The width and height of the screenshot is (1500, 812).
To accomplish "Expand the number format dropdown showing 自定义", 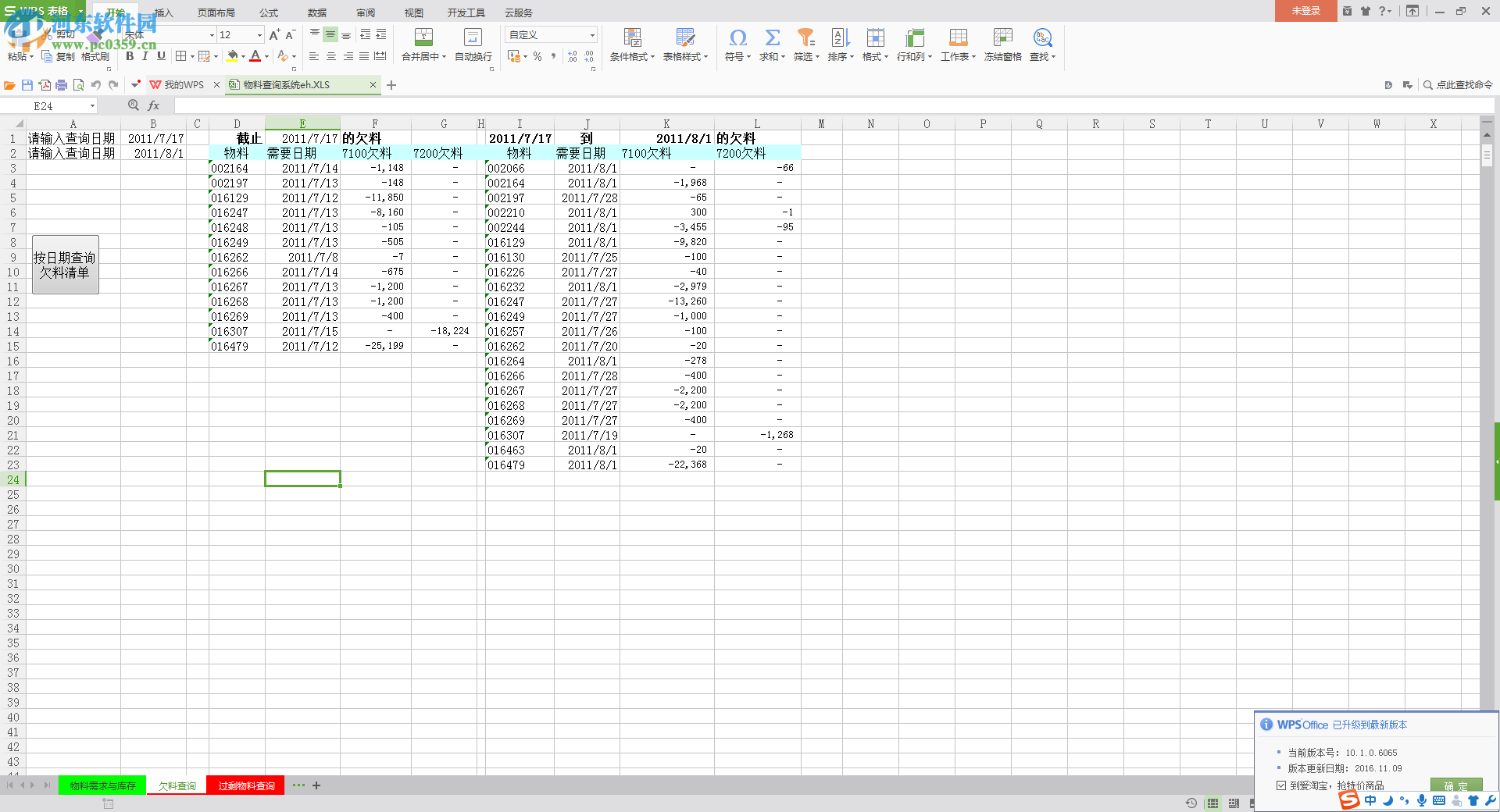I will click(592, 35).
